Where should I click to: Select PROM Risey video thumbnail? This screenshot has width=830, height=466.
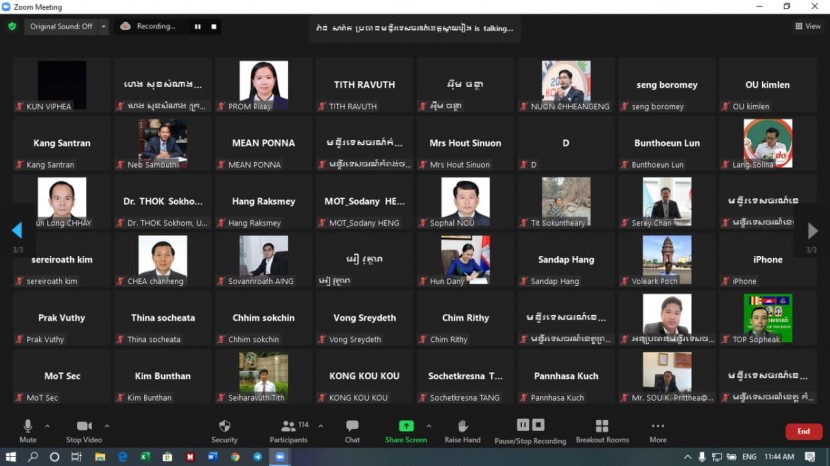(264, 85)
